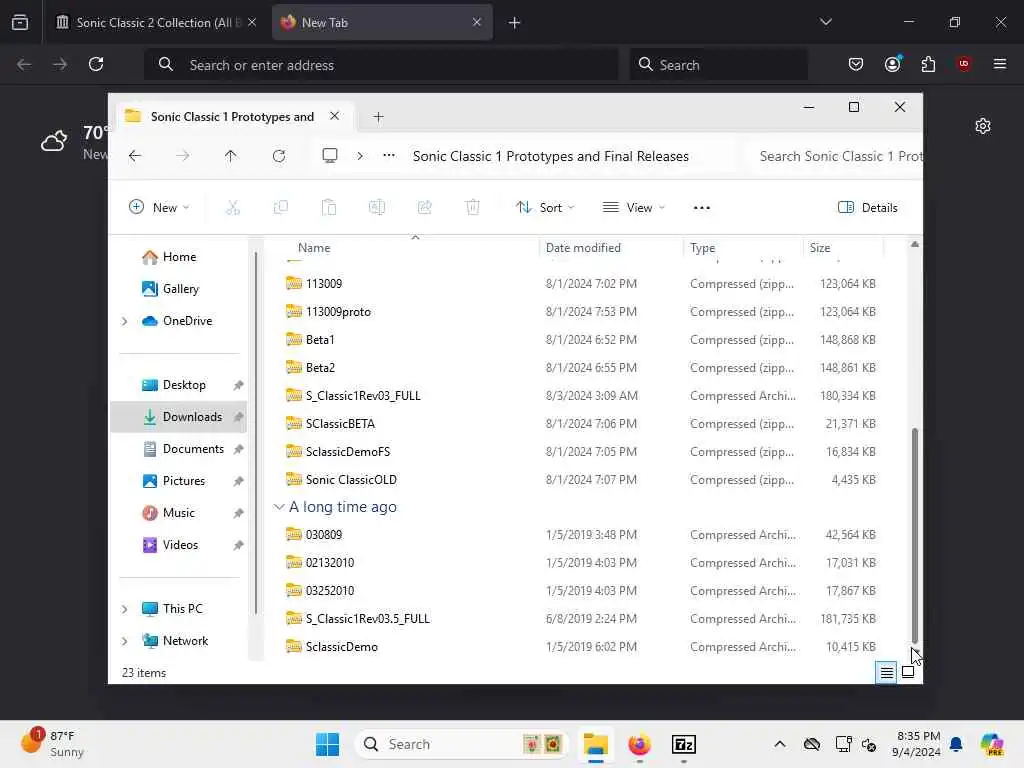This screenshot has height=768, width=1024.
Task: Open the See more ellipsis in Explorer toolbar
Action: click(x=701, y=208)
